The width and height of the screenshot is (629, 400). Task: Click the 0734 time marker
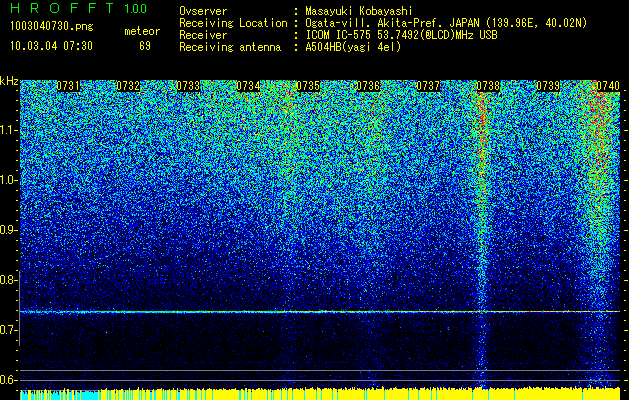coord(248,86)
